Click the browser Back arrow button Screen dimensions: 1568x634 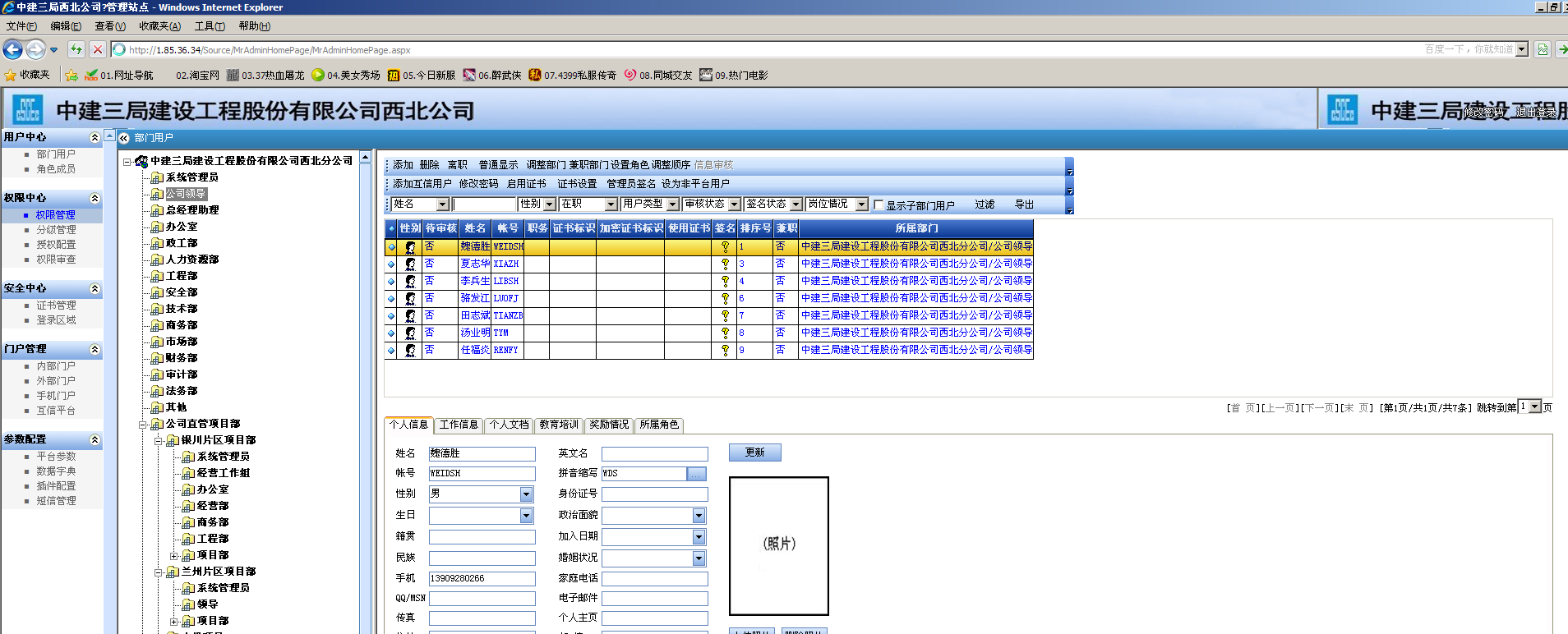click(13, 49)
